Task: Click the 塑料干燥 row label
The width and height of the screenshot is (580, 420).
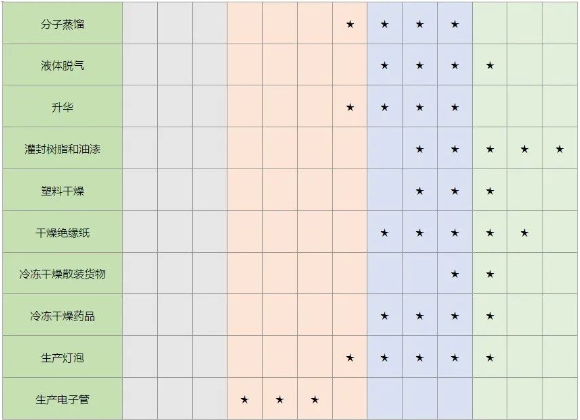Action: [63, 190]
